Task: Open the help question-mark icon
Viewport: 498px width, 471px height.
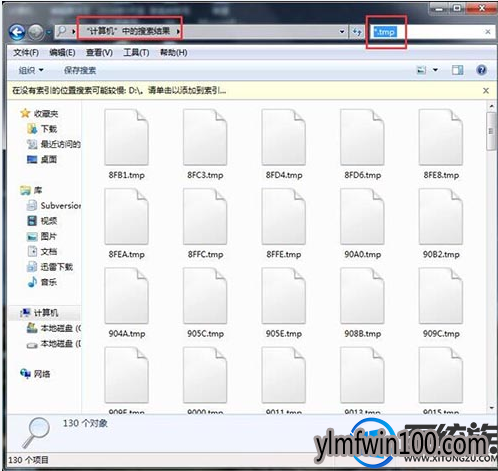Action: tap(481, 70)
